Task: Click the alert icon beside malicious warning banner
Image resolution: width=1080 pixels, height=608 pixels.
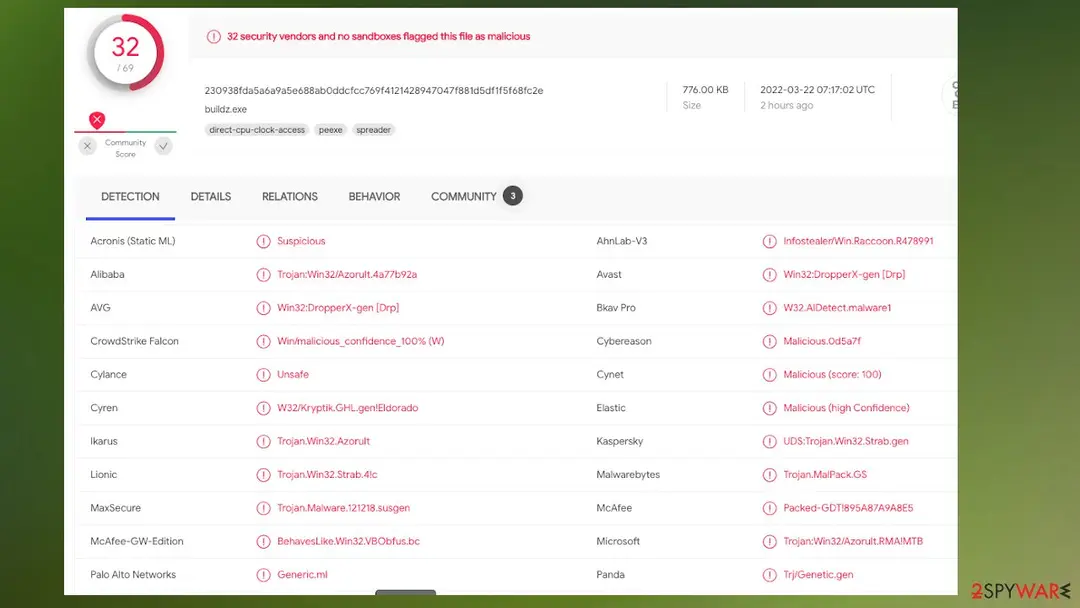Action: pyautogui.click(x=214, y=36)
